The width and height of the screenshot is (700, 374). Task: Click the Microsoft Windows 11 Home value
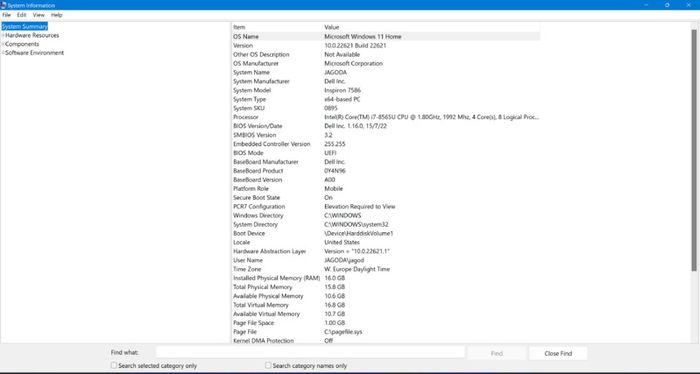(362, 37)
